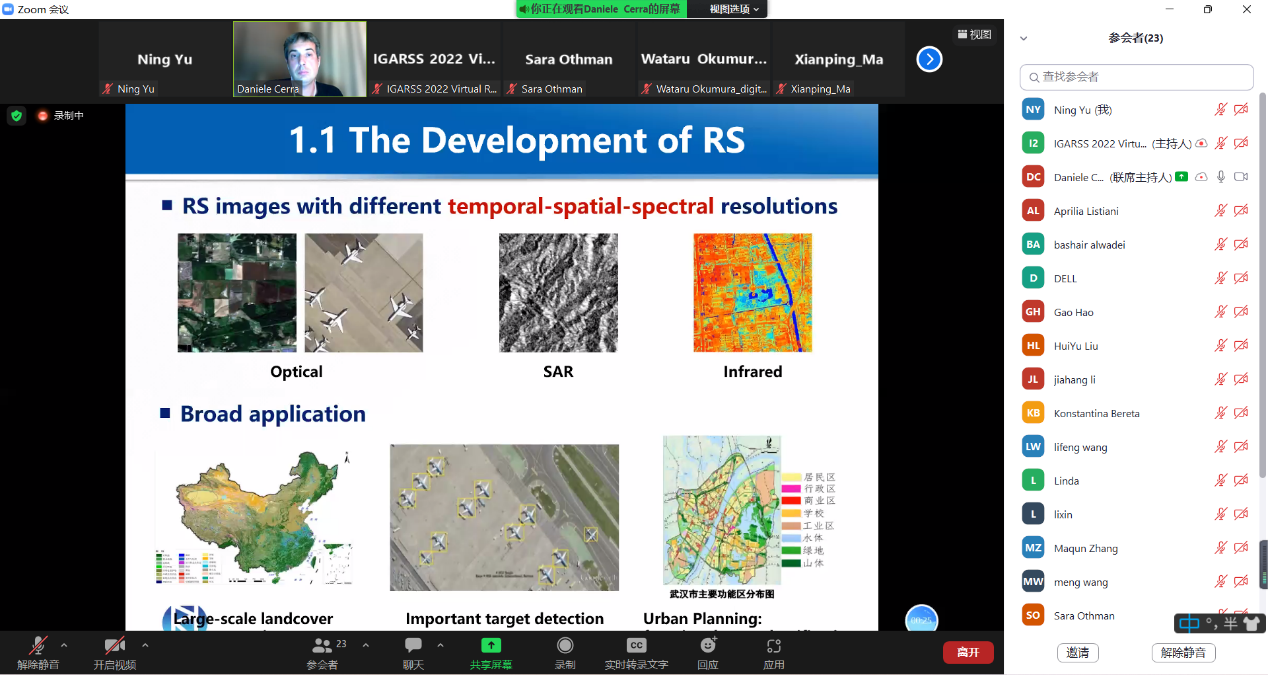1268x675 pixels.
Task: Open live transcription (实时转录文字) CC icon
Action: click(x=636, y=646)
